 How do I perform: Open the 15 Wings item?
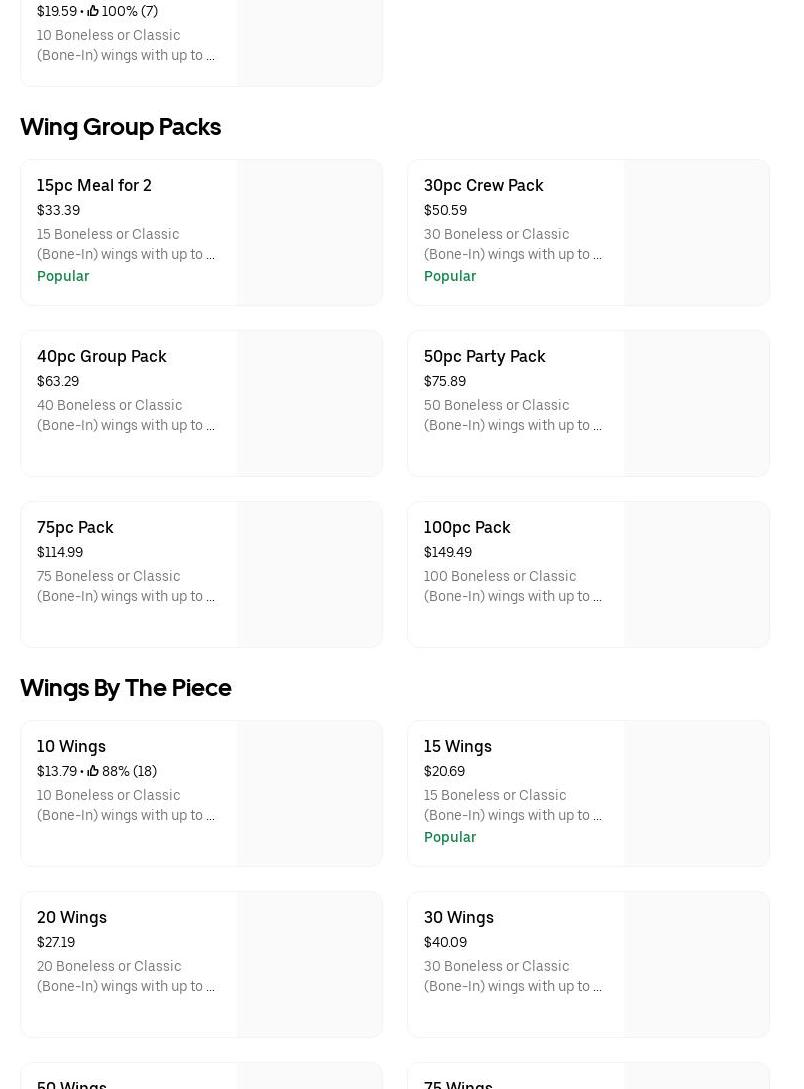[457, 746]
